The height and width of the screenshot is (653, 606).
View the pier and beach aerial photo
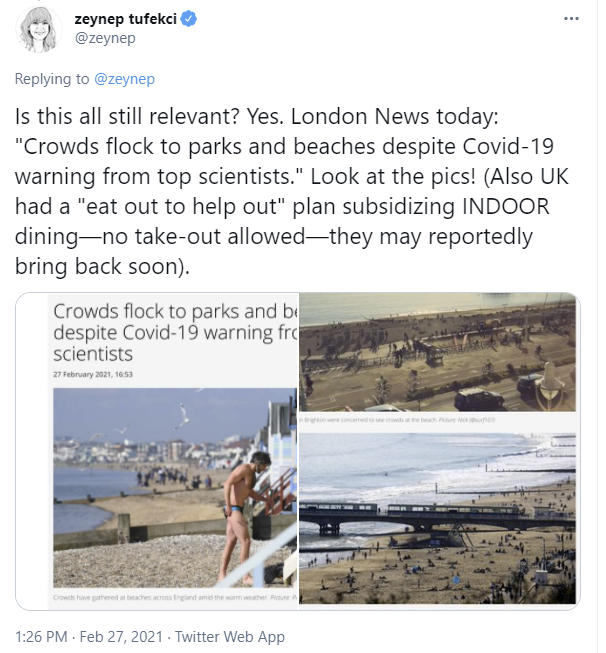(x=437, y=518)
